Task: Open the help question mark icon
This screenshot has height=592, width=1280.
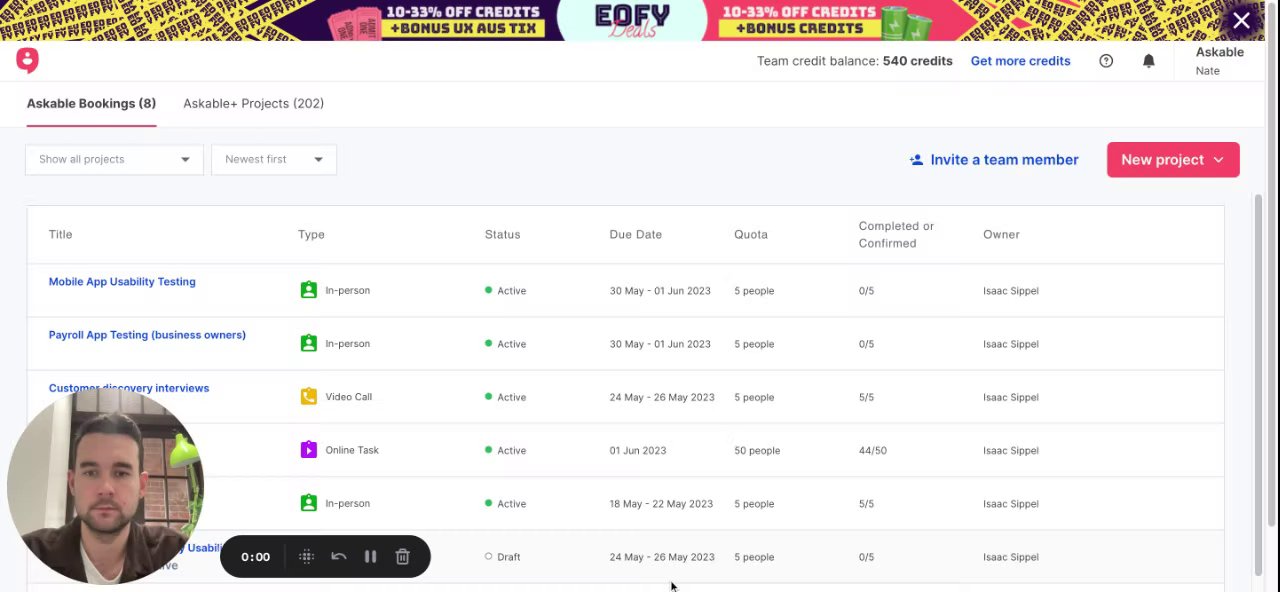Action: tap(1106, 61)
